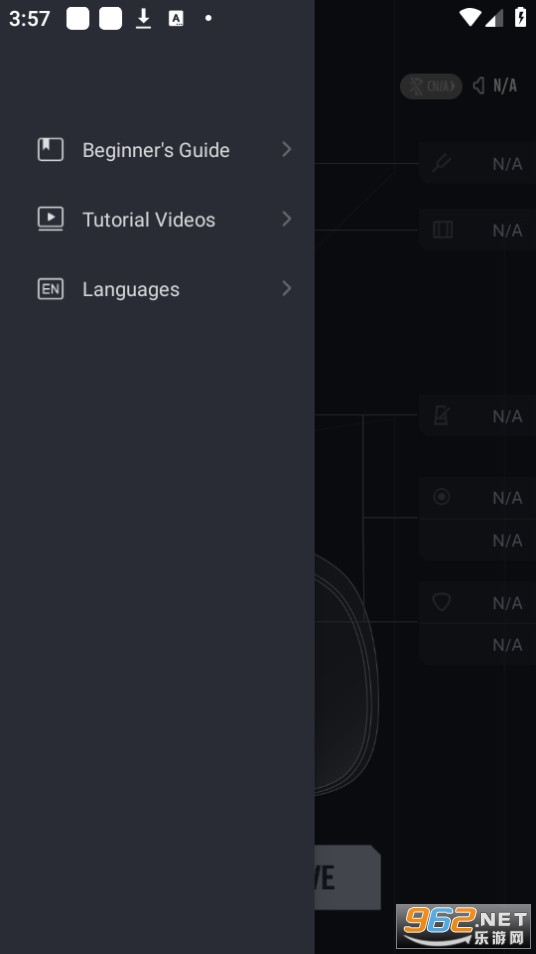Tap the partially hidden button ending in VE
The height and width of the screenshot is (954, 536).
point(347,877)
